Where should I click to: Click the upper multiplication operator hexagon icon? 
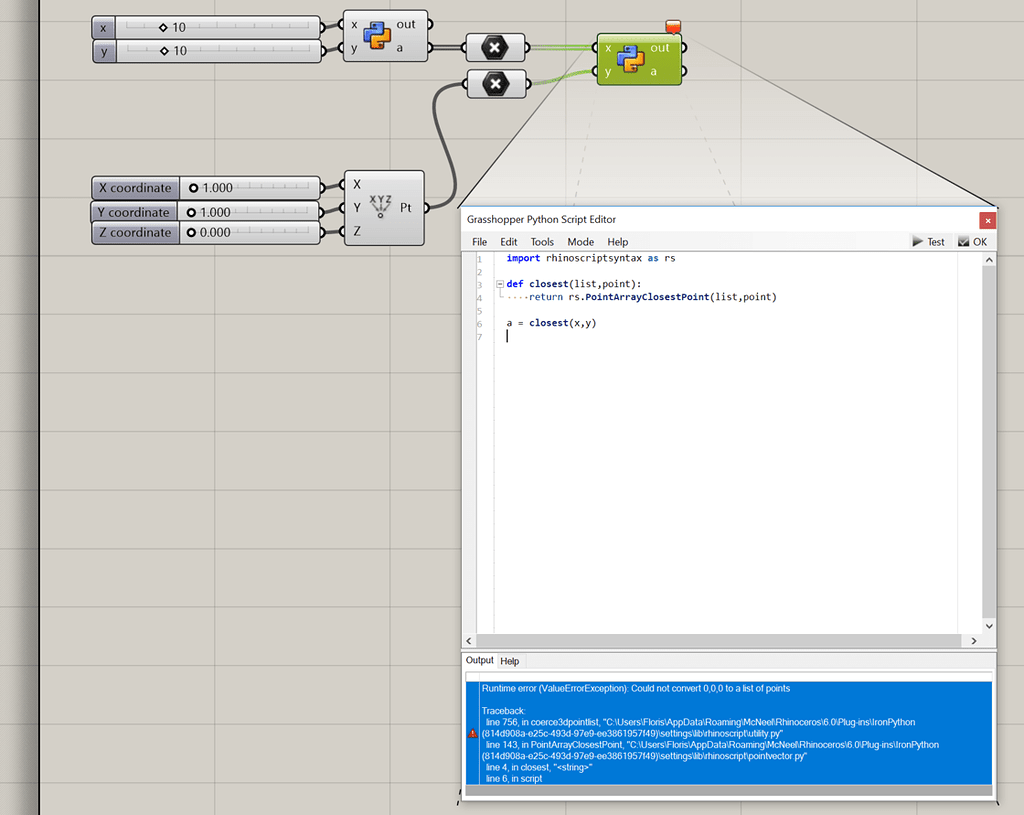495,46
